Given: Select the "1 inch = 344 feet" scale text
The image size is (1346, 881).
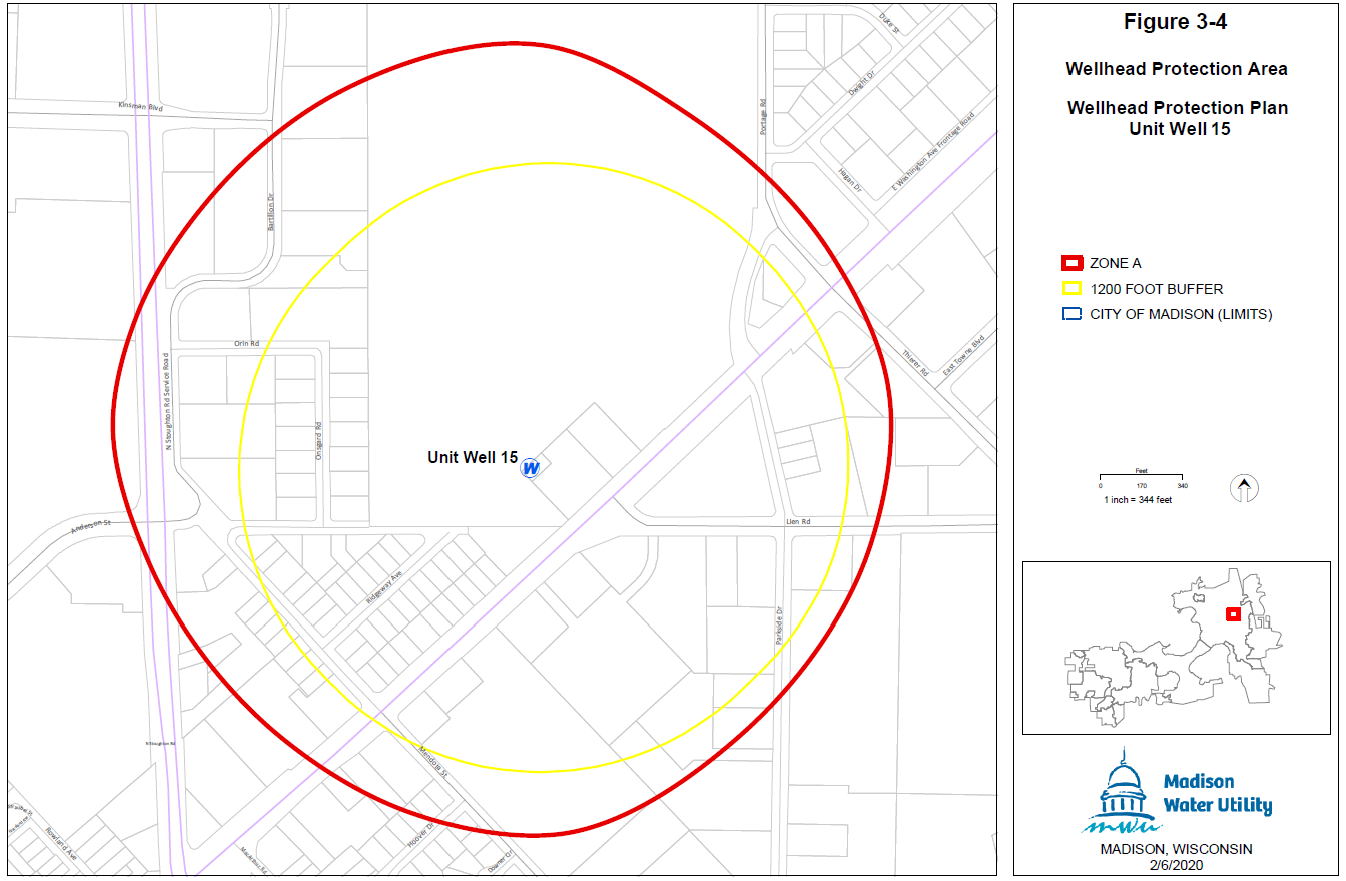Looking at the screenshot, I should (1138, 500).
